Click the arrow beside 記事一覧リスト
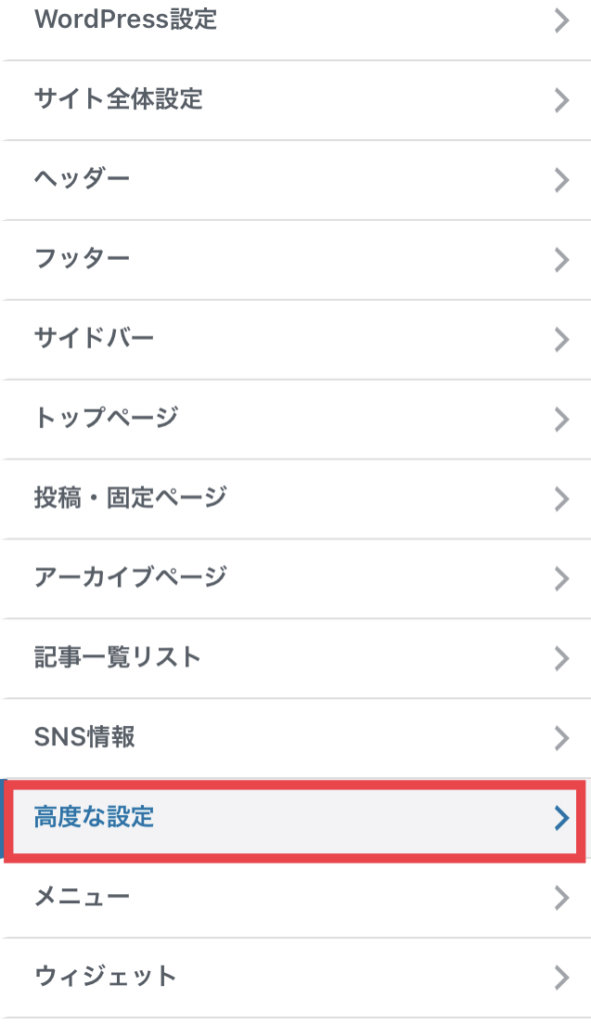Image resolution: width=591 pixels, height=1024 pixels. pos(562,658)
